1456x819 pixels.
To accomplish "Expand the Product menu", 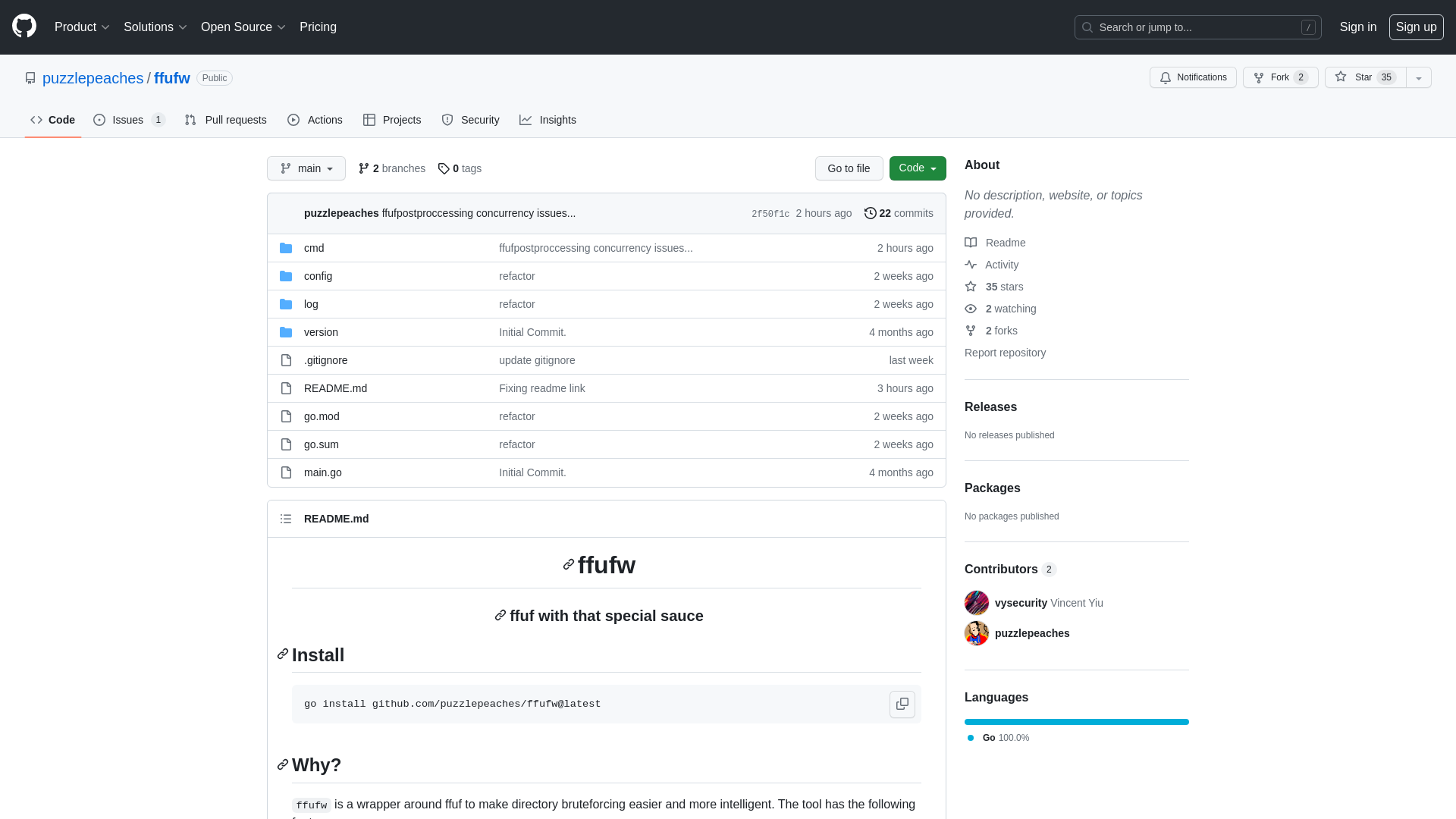I will click(82, 27).
